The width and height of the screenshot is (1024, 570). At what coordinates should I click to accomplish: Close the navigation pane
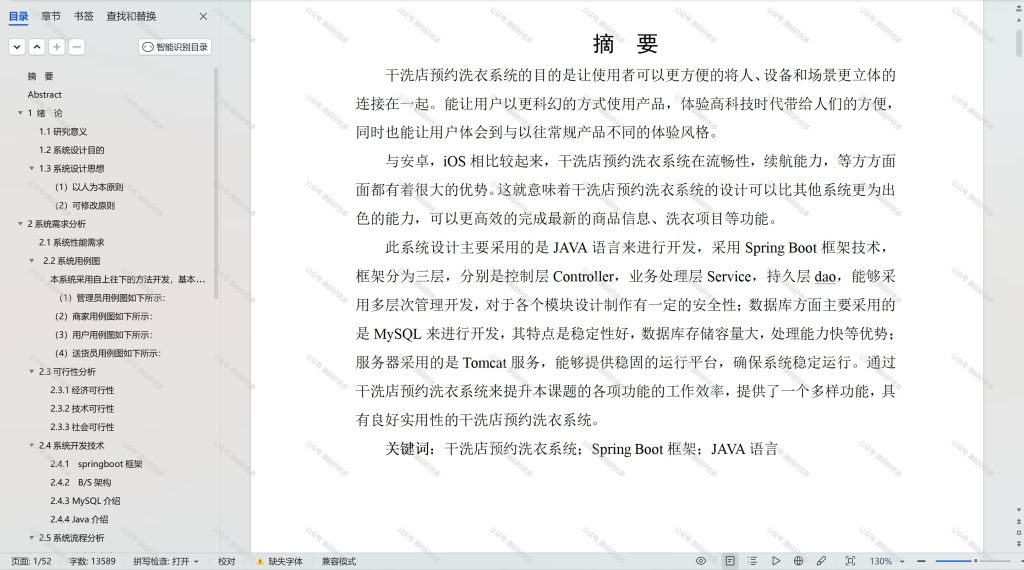click(203, 16)
